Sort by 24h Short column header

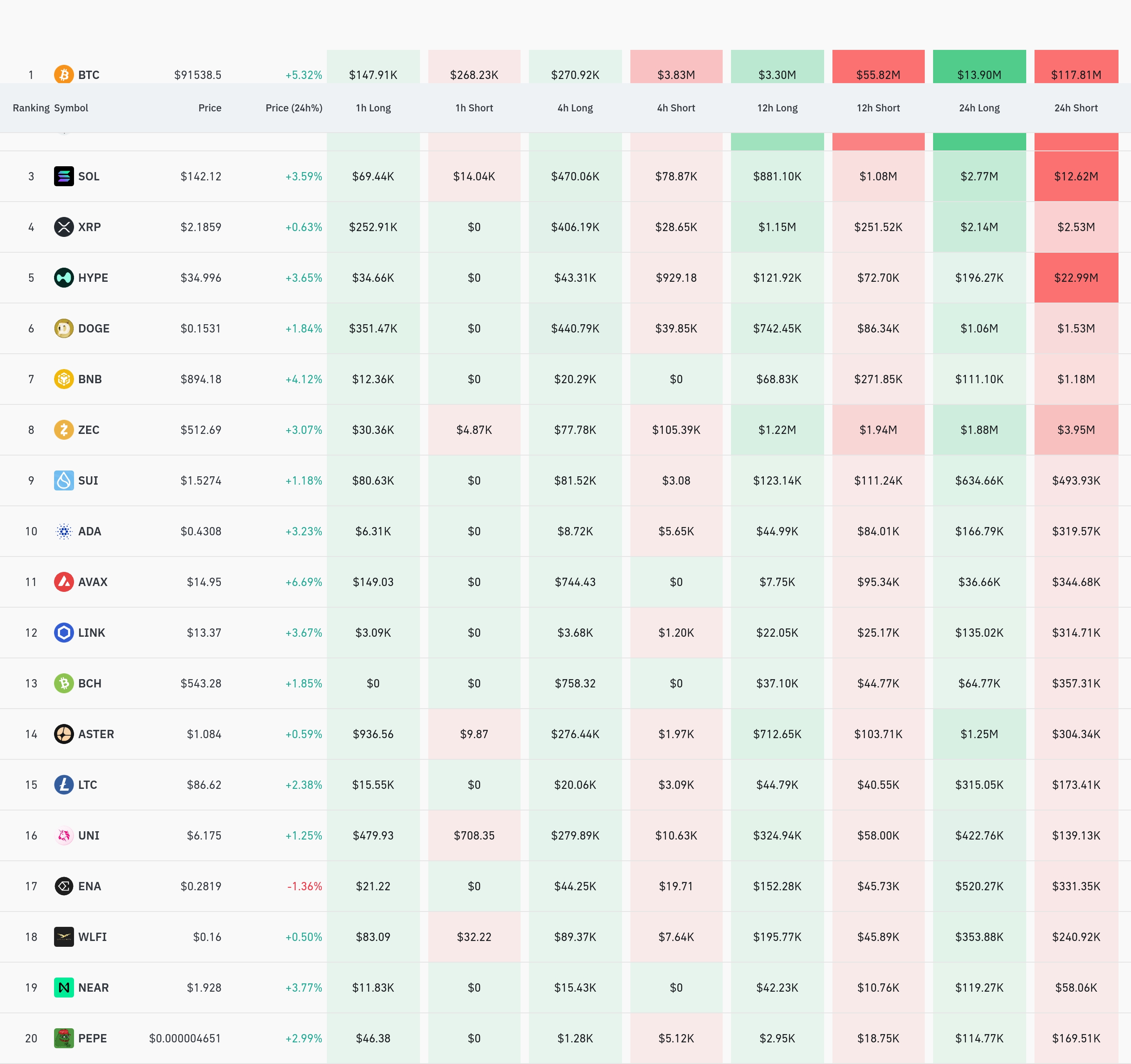pyautogui.click(x=1075, y=108)
